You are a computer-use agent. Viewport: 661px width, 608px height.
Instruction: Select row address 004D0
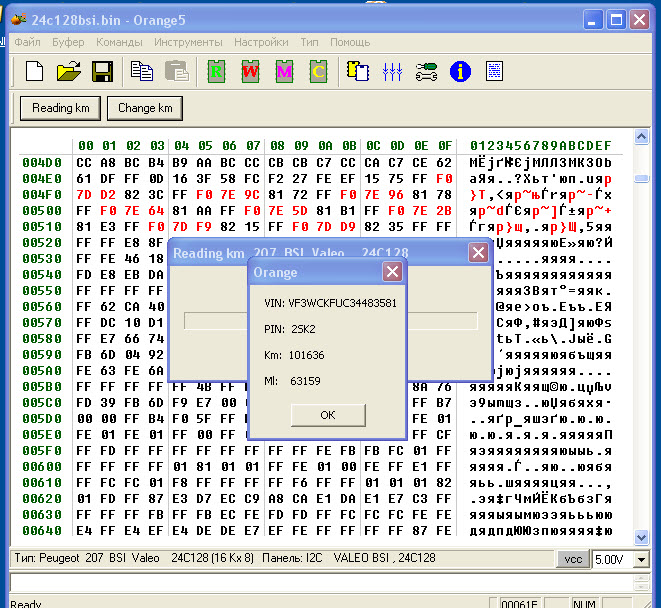click(x=42, y=163)
